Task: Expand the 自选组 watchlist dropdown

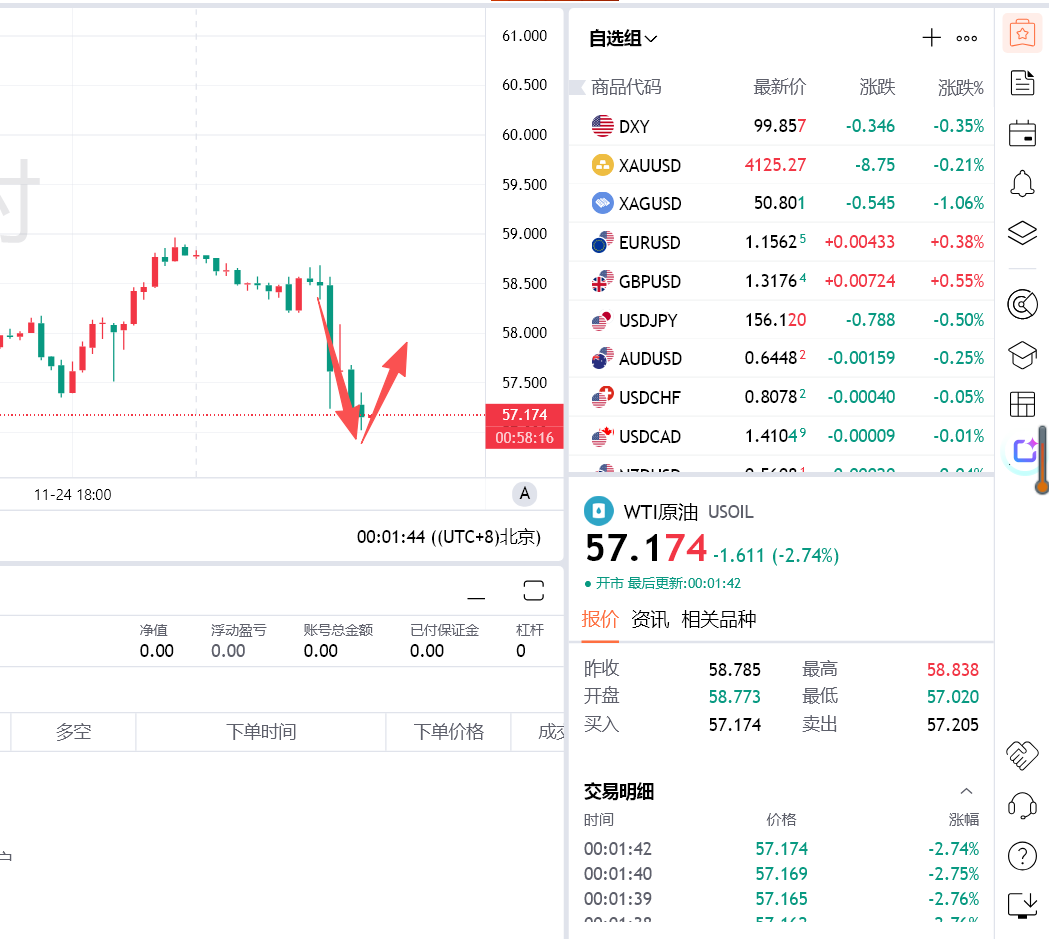Action: [x=623, y=39]
